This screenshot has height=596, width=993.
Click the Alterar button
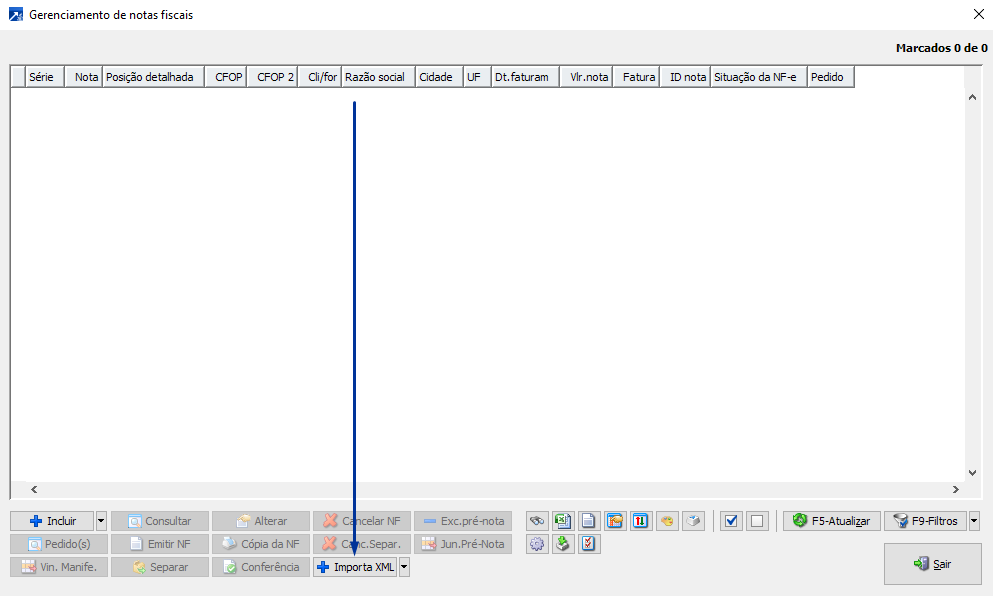point(261,521)
